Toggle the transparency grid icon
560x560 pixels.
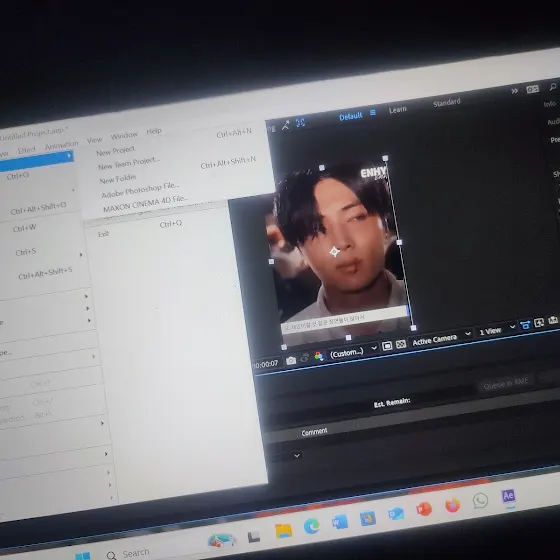pos(401,344)
